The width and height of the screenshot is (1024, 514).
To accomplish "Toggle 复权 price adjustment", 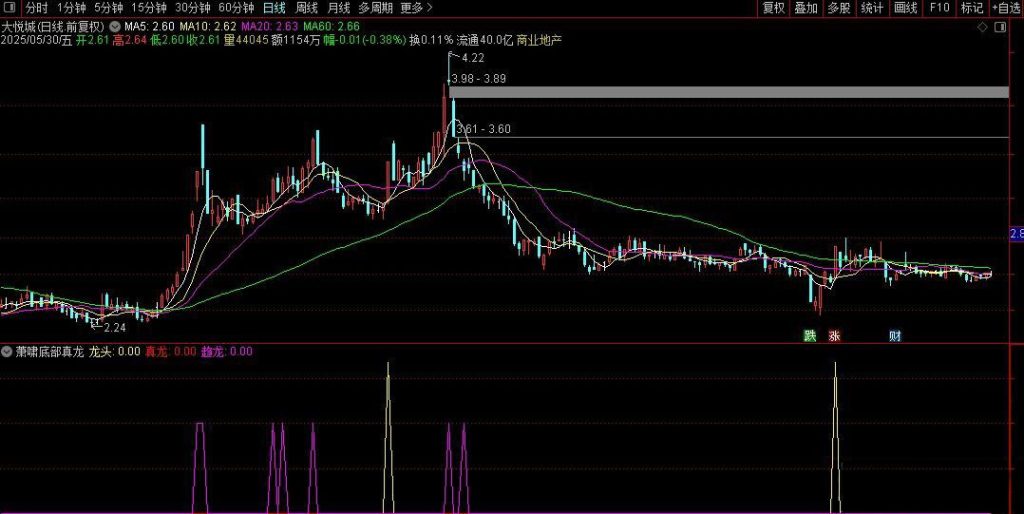I will click(x=774, y=8).
